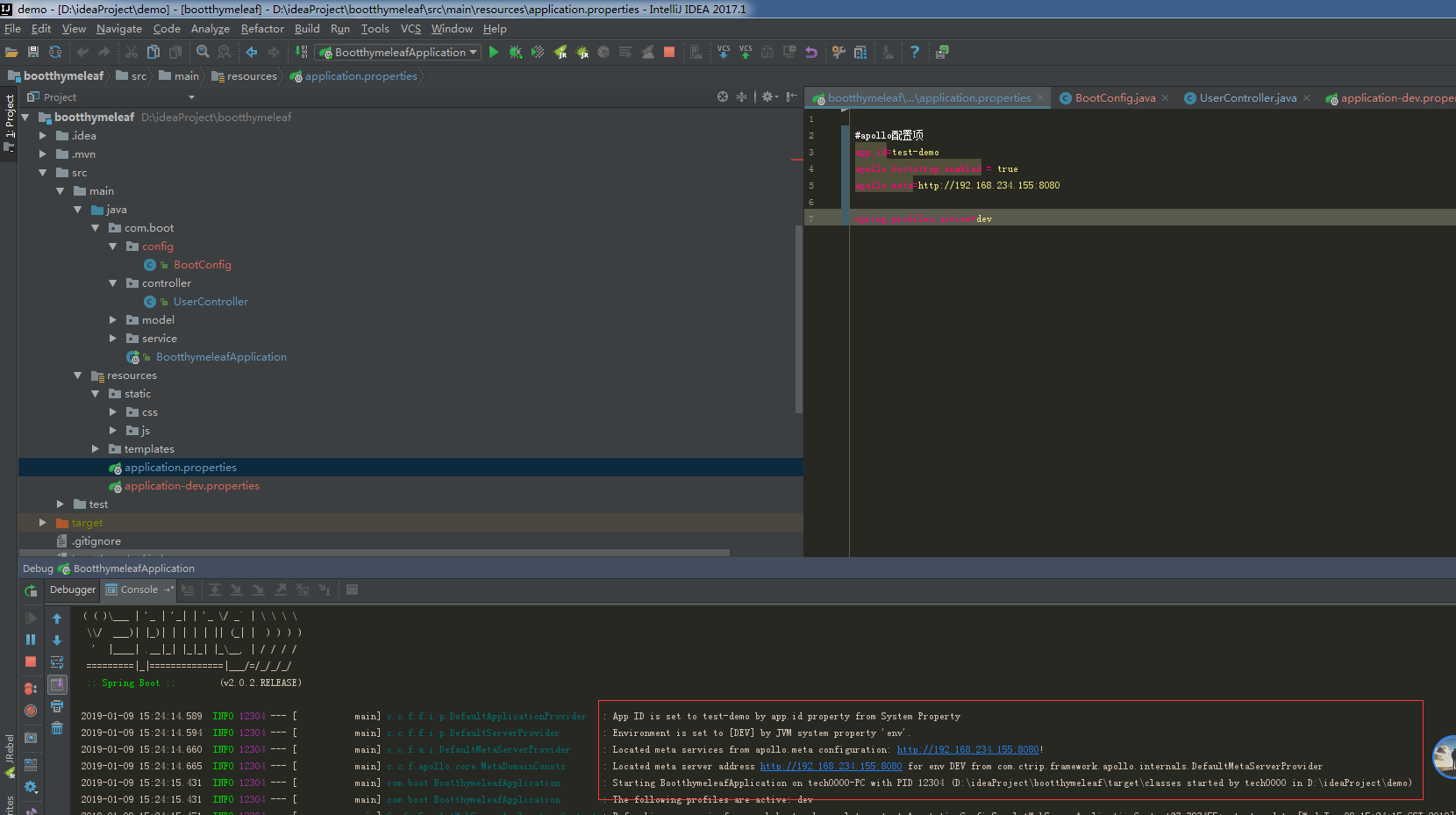The width and height of the screenshot is (1456, 815).
Task: Open Search Everywhere magnifier icon
Action: tap(203, 52)
